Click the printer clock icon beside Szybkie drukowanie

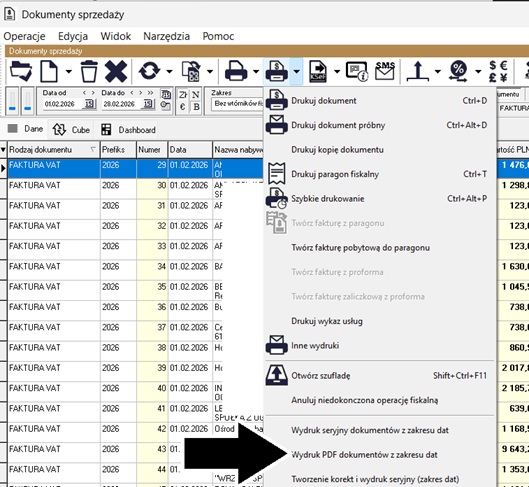[x=277, y=198]
